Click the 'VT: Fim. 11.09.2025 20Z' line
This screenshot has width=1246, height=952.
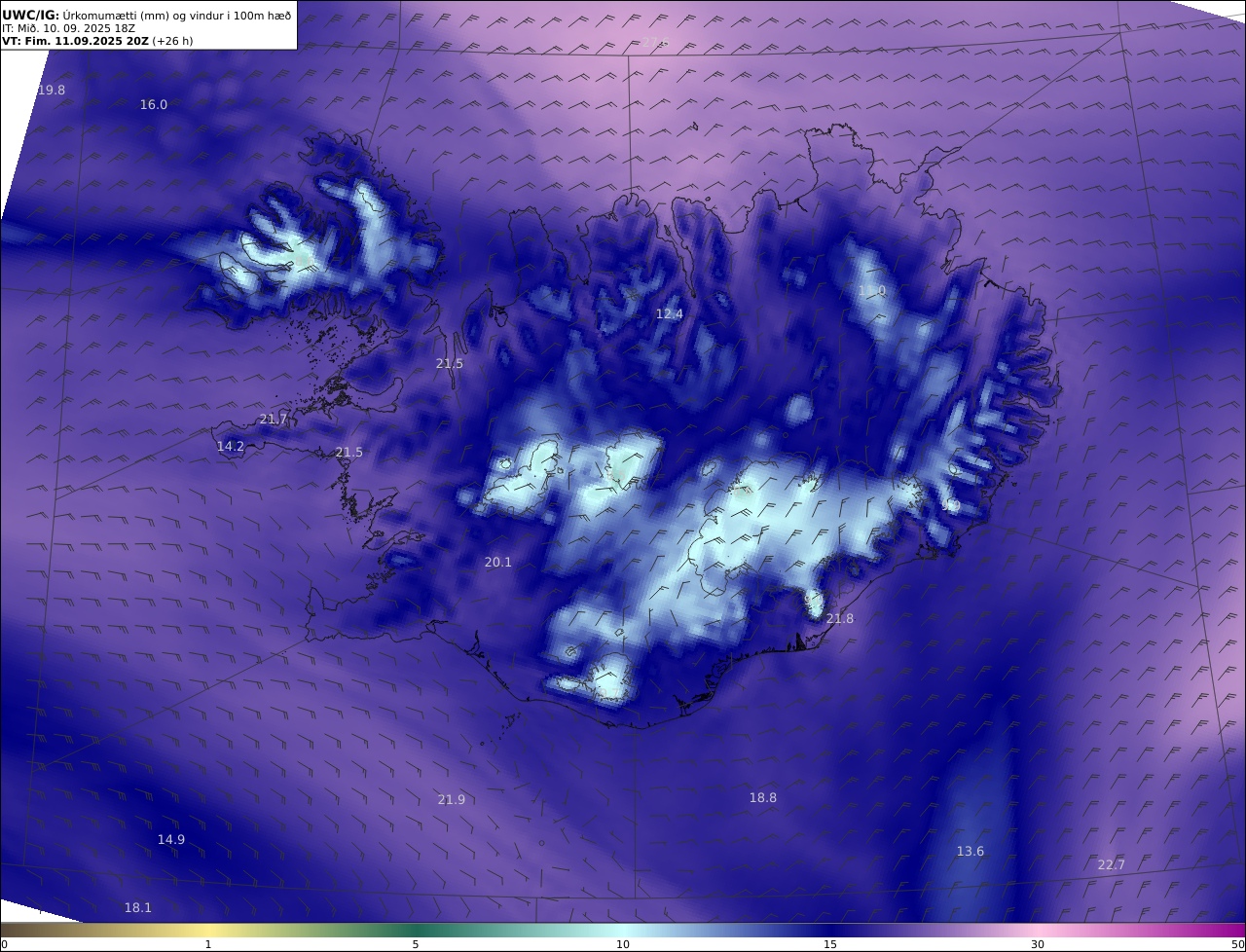[x=95, y=42]
